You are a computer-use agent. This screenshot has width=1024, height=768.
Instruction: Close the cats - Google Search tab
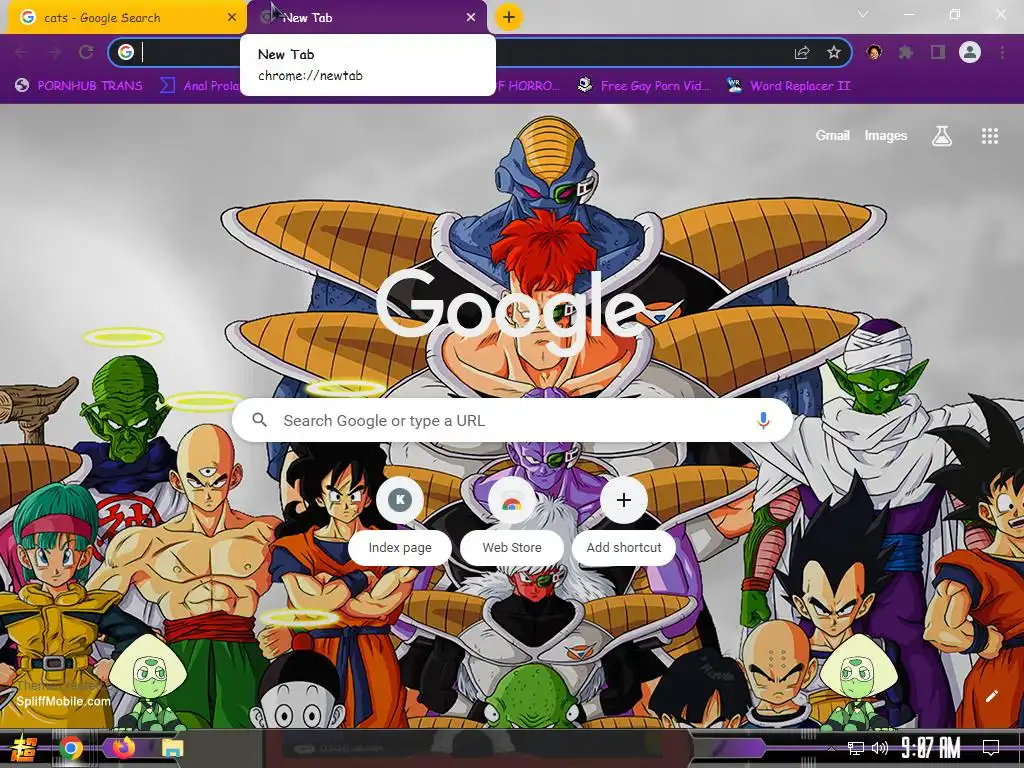click(232, 18)
